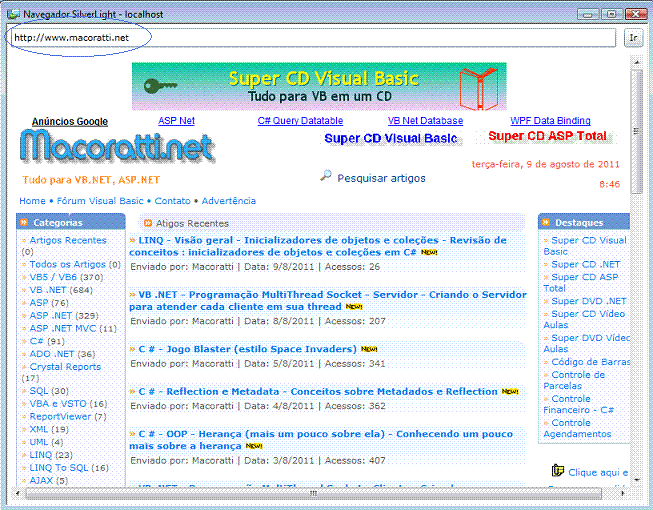Select the AJAX (5) category
653x510 pixels.
coord(41,480)
